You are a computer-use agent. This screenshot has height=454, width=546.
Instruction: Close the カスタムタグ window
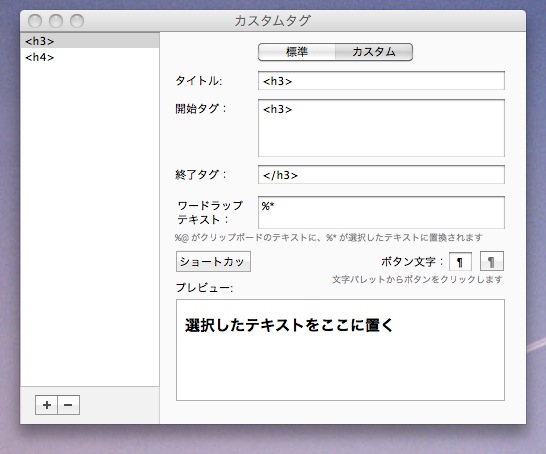(35, 21)
